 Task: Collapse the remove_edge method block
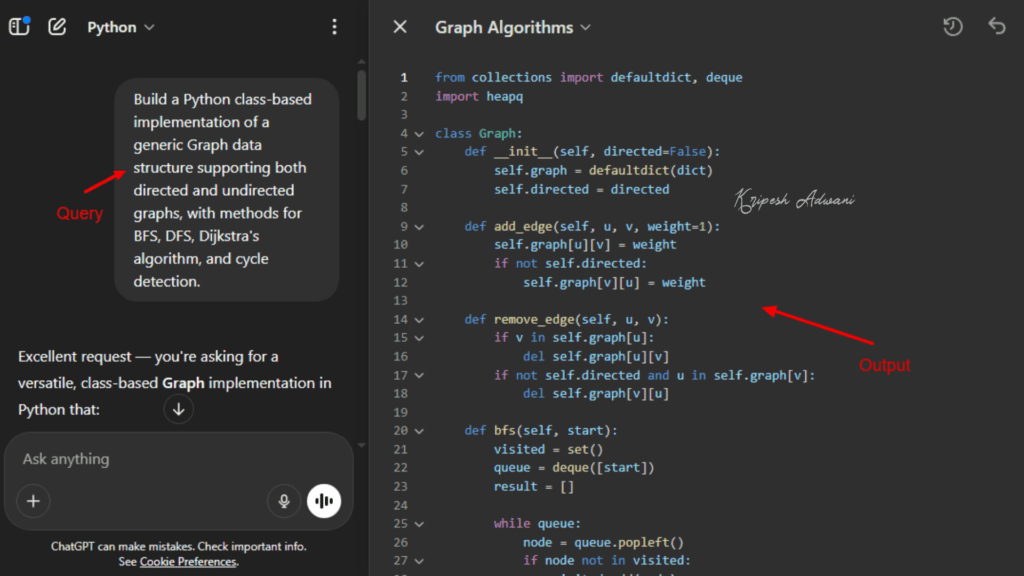pyautogui.click(x=420, y=319)
